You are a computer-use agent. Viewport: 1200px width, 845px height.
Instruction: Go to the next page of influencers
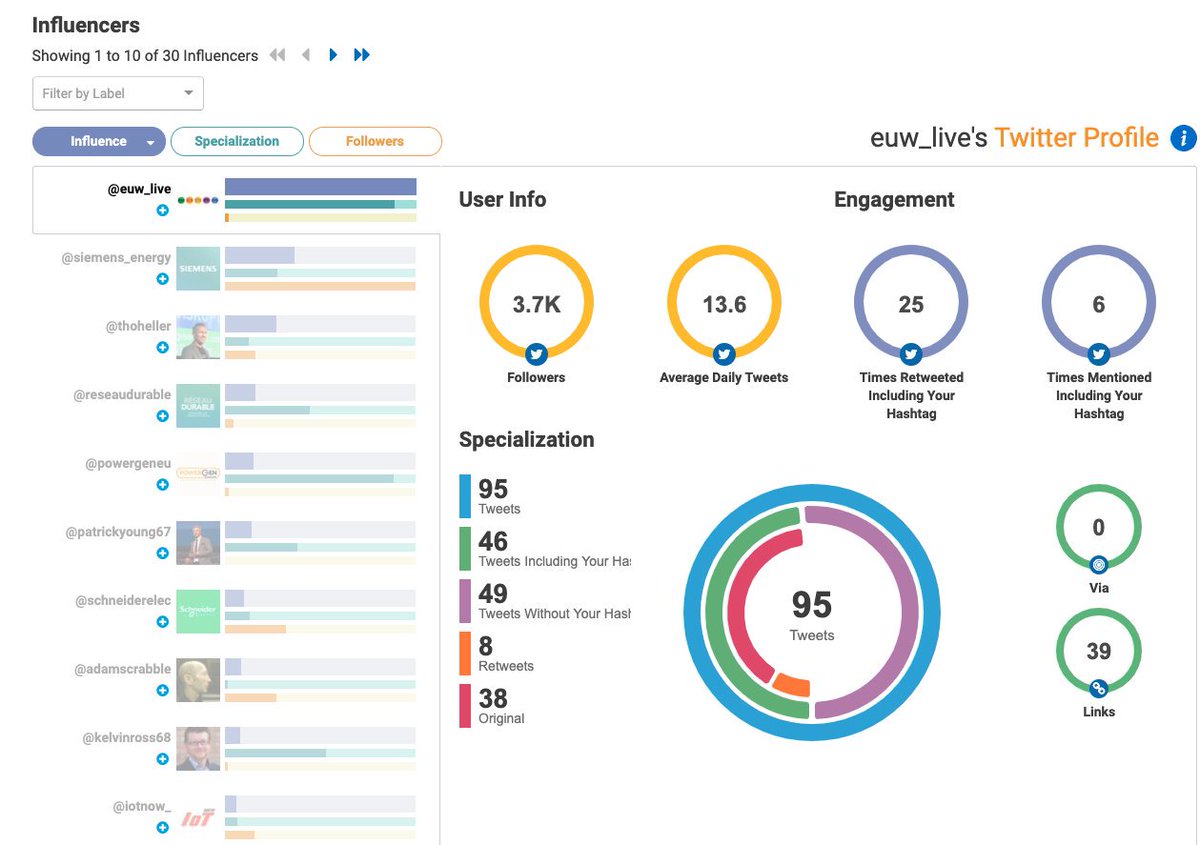333,55
